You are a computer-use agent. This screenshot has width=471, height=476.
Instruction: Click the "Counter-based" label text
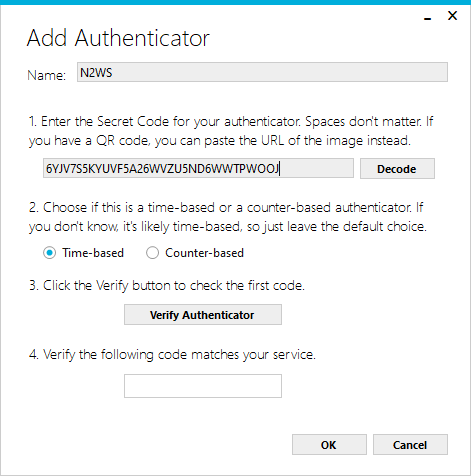[x=205, y=253]
